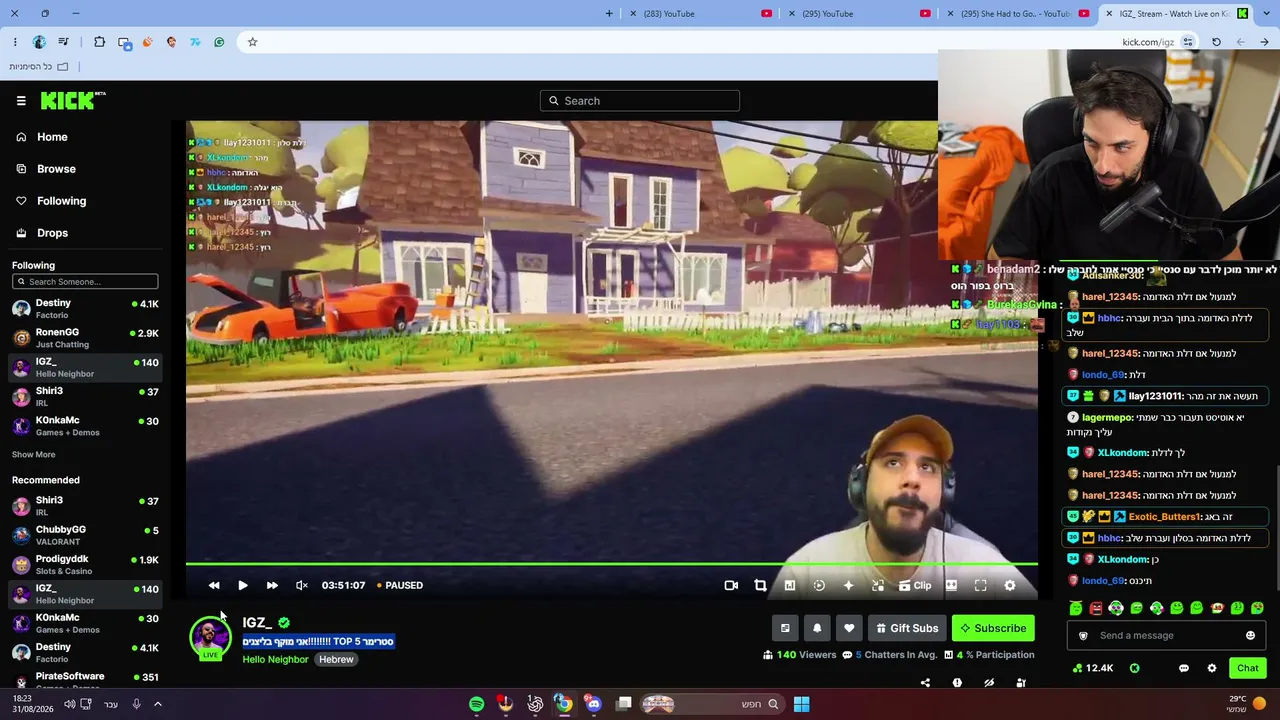
Task: Focus the 'Search Someone...' following filter
Action: pyautogui.click(x=85, y=282)
